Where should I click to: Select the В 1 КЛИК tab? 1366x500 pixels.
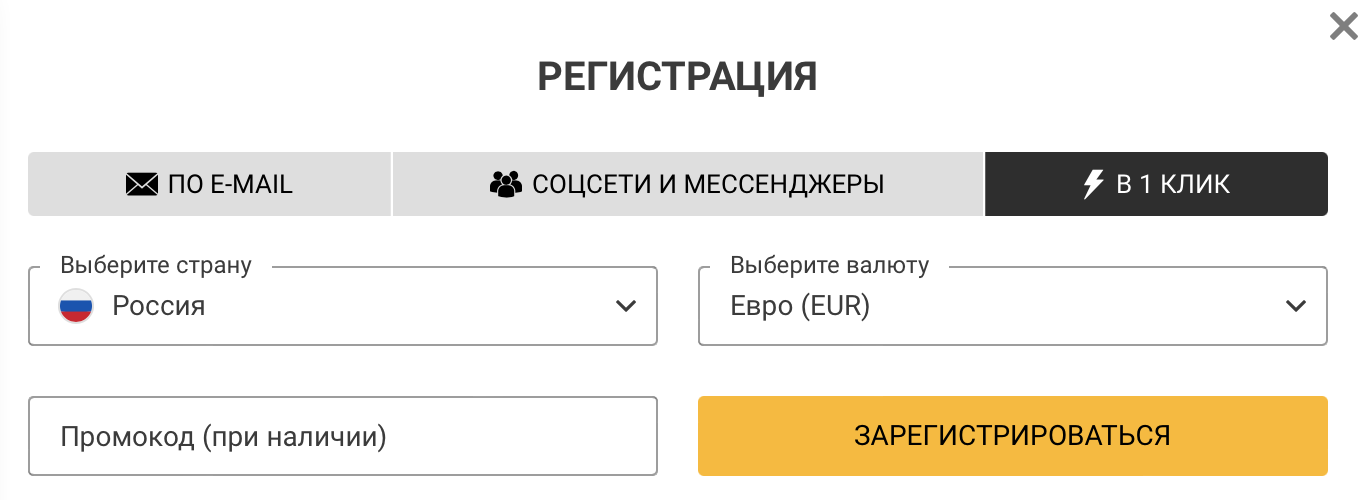(x=1156, y=185)
